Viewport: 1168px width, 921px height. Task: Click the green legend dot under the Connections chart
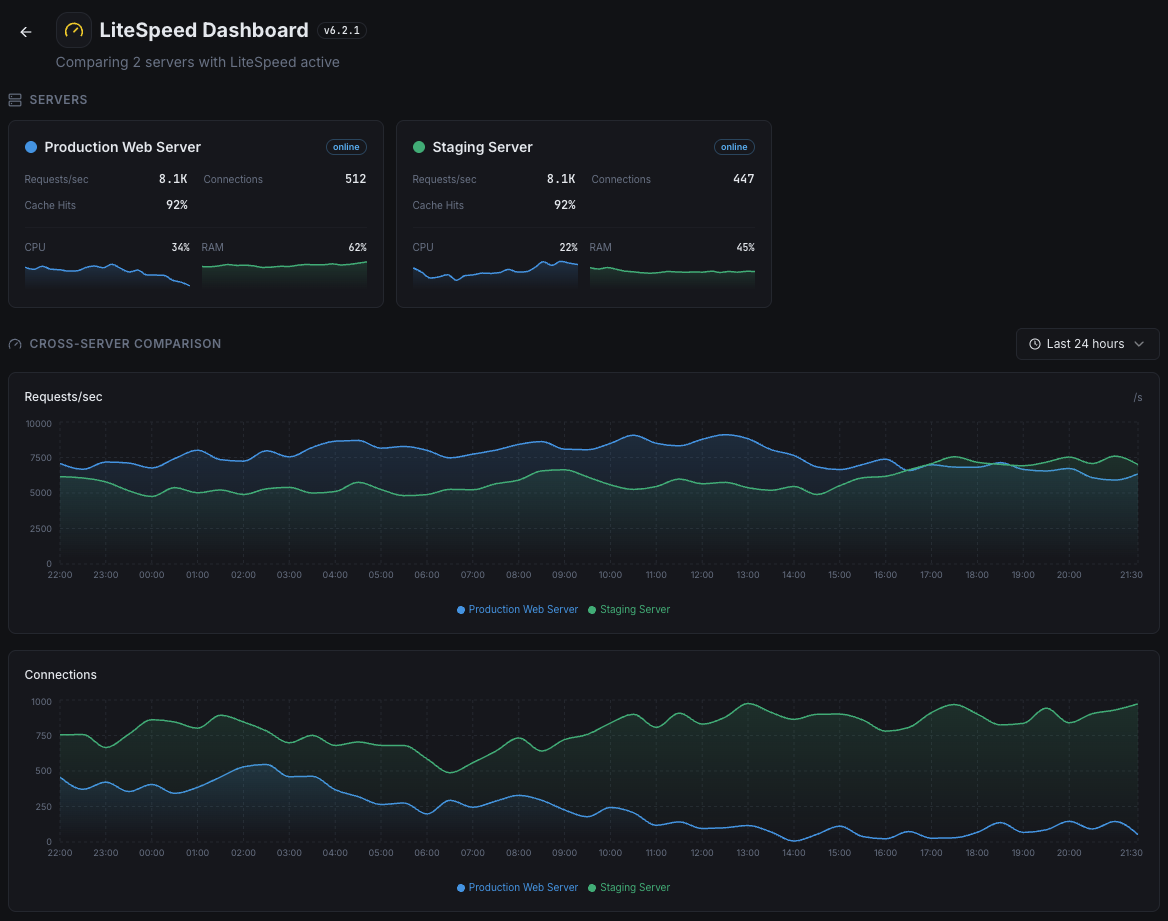pyautogui.click(x=591, y=887)
